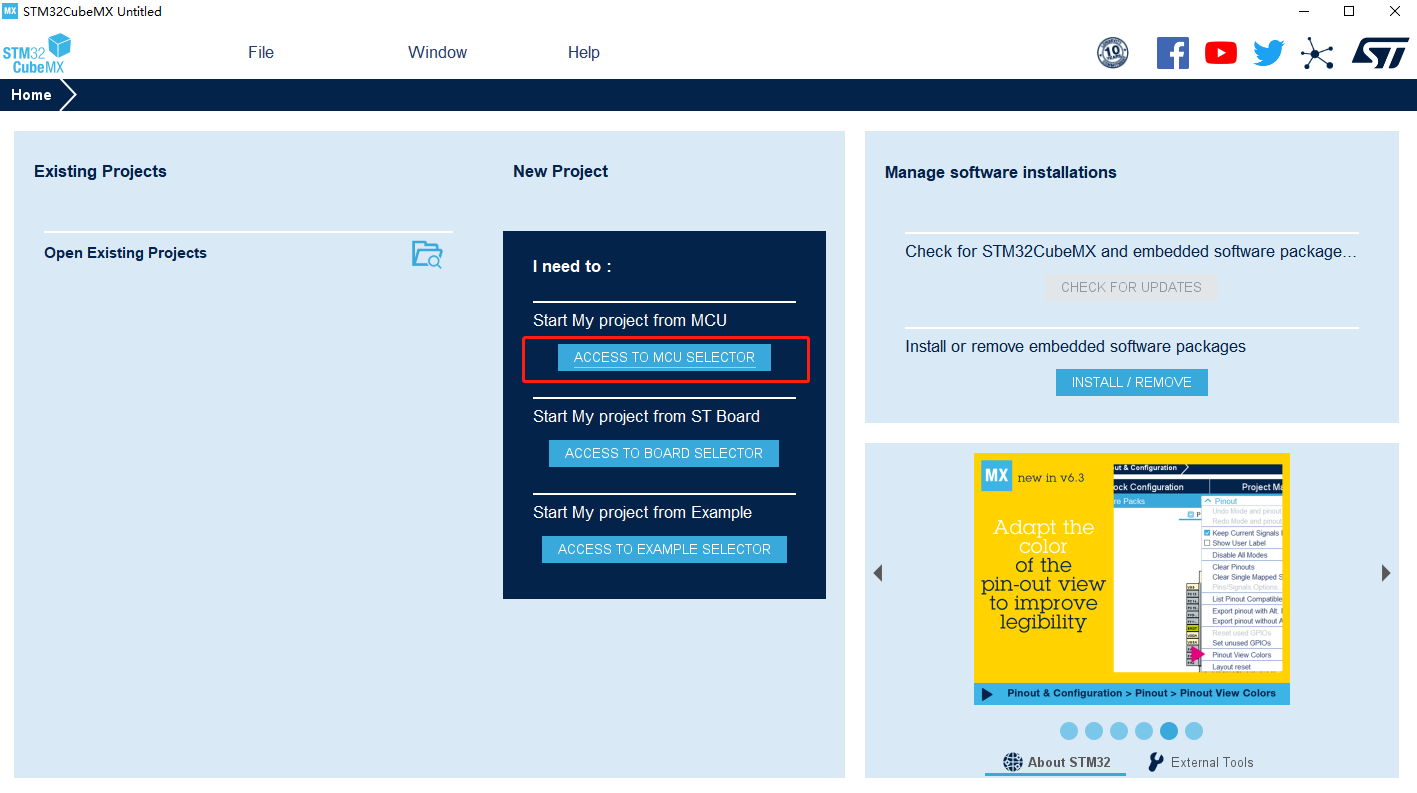Click the Pinout View Colors banner caption
This screenshot has height=793, width=1417.
[x=1141, y=693]
